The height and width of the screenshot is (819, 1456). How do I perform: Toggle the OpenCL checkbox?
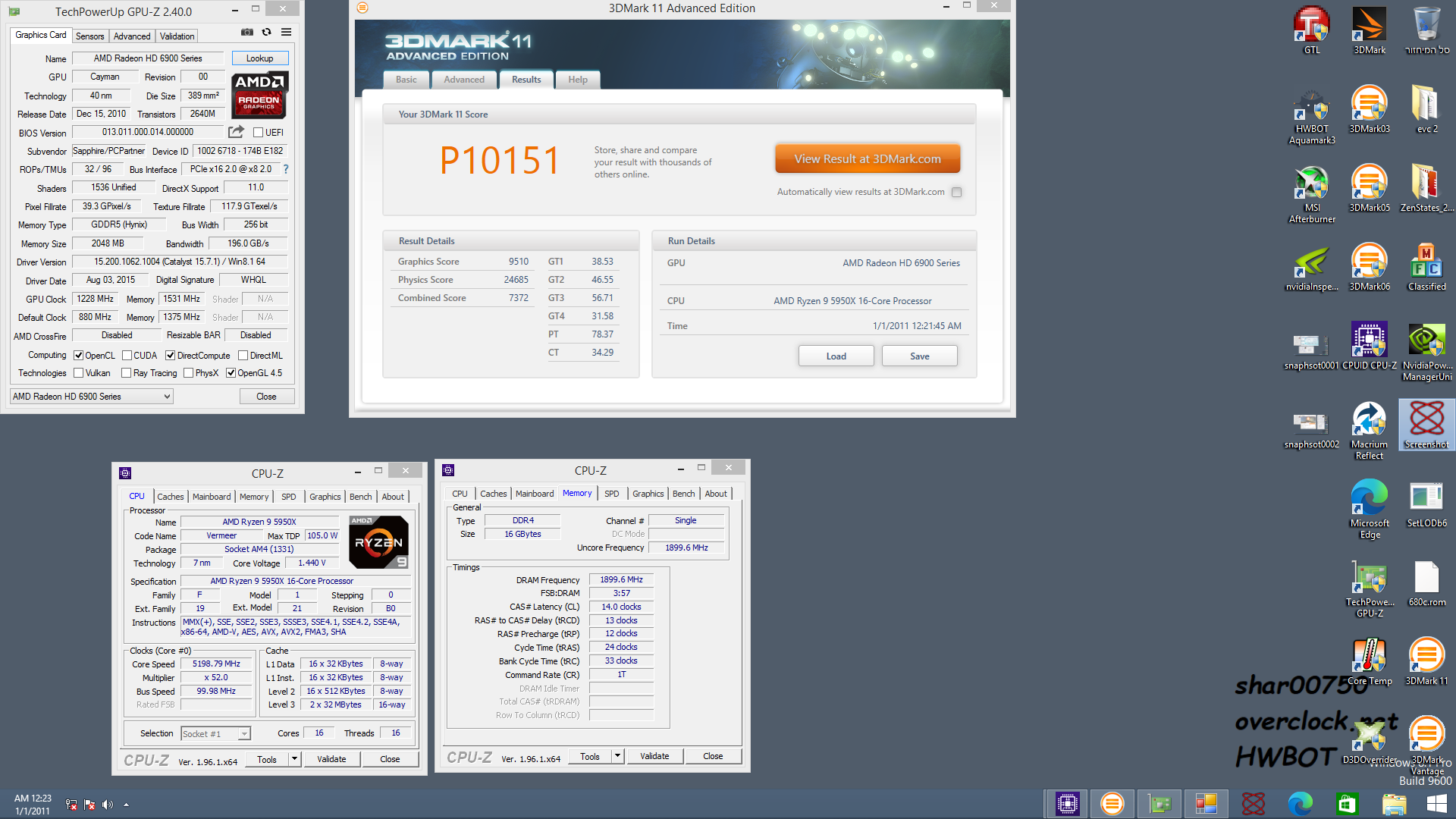point(78,355)
